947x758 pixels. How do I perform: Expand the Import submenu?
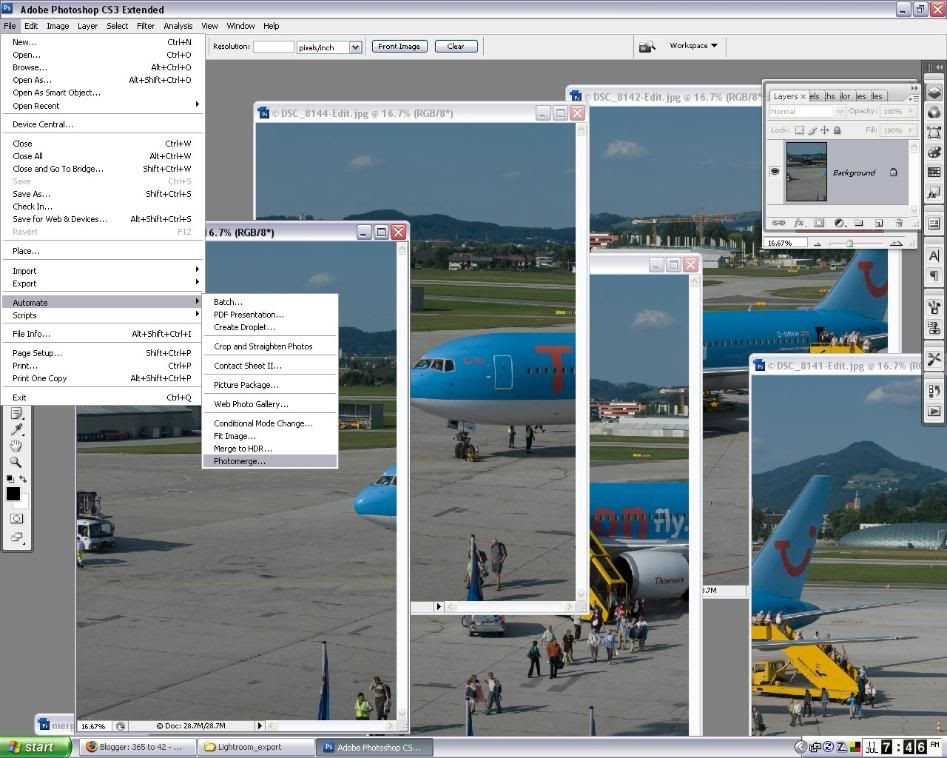click(x=103, y=271)
